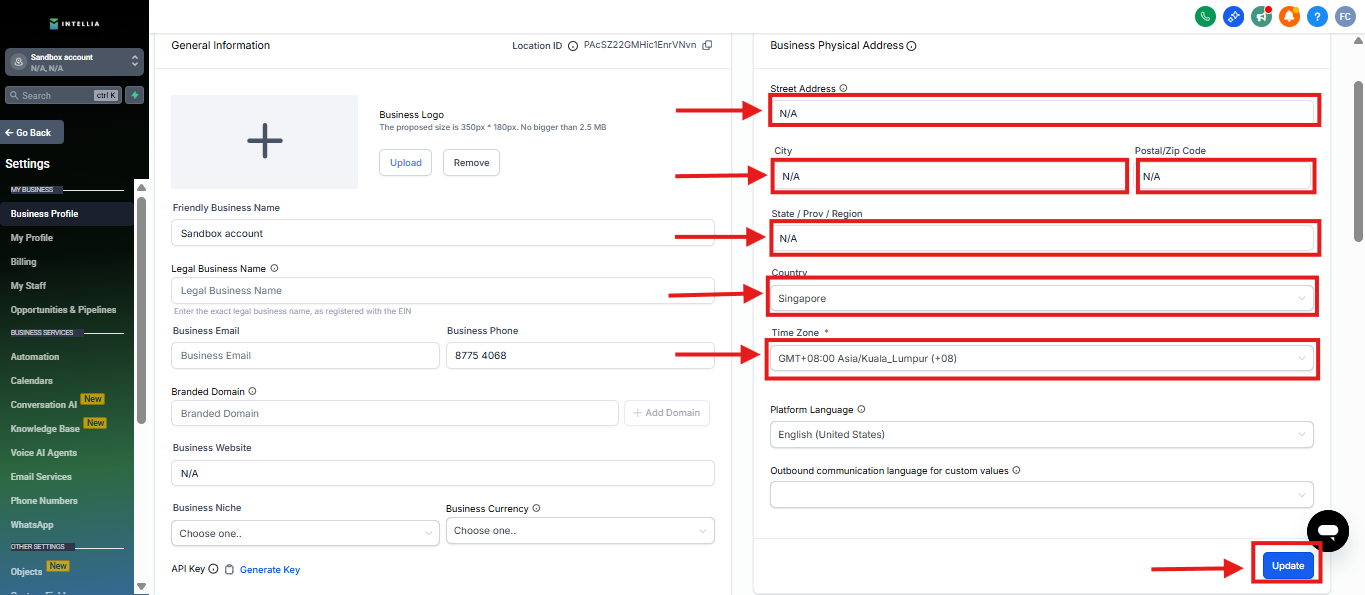Screen dimensions: 1365x595
Task: Open the Country dropdown showing Singapore
Action: pyautogui.click(x=1040, y=298)
